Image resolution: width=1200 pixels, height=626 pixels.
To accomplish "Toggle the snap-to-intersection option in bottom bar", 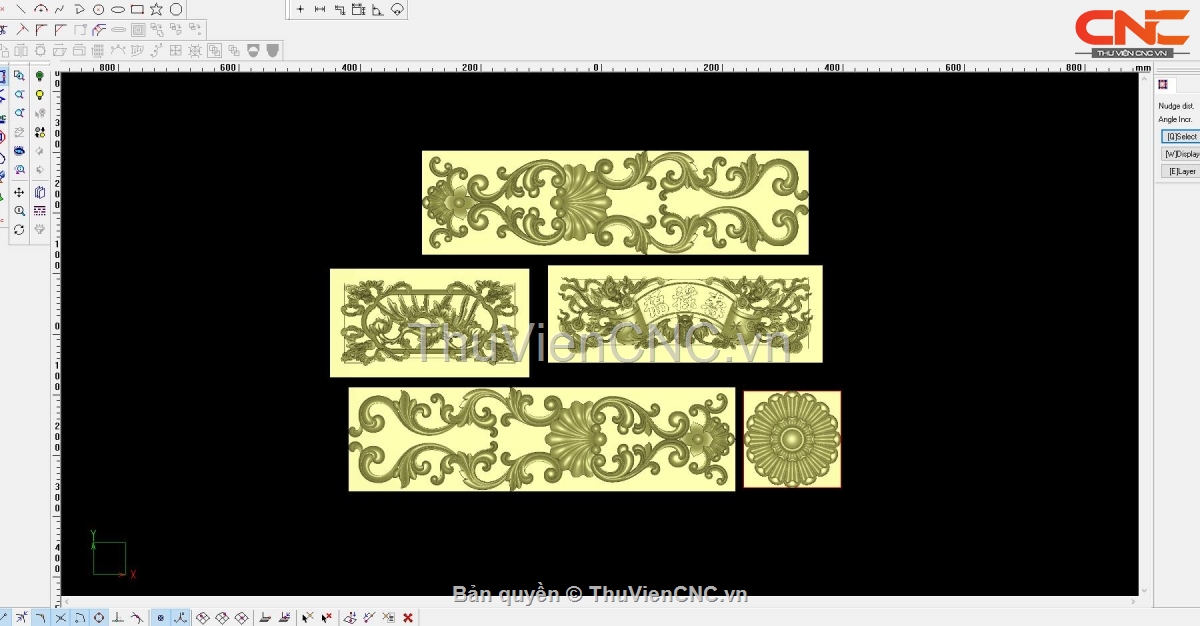I will (61, 618).
